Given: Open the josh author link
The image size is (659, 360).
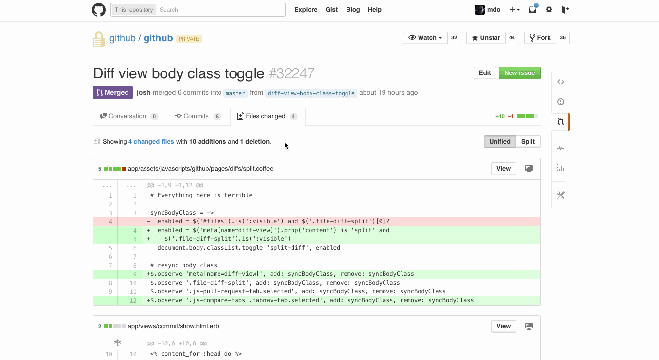Looking at the screenshot, I should pyautogui.click(x=143, y=93).
